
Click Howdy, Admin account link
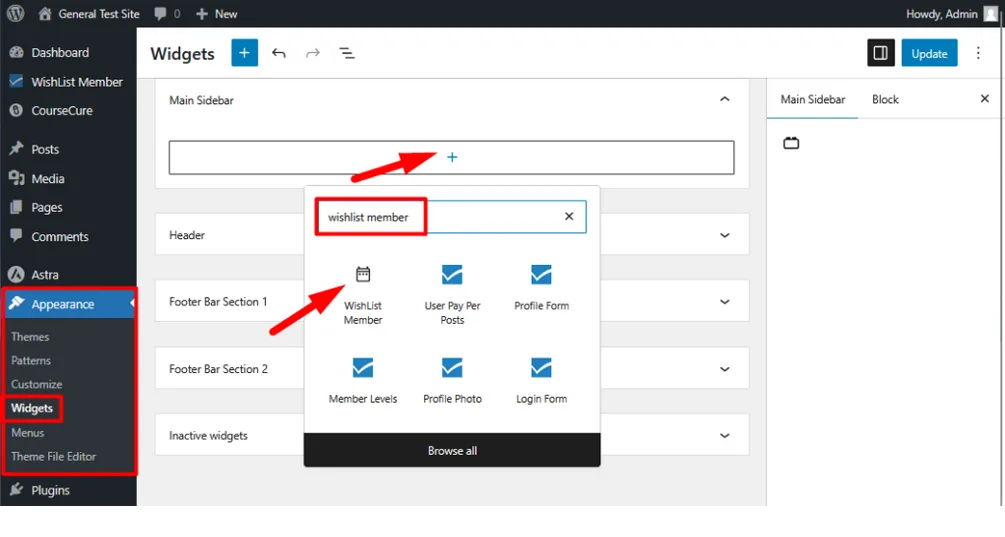(x=942, y=13)
